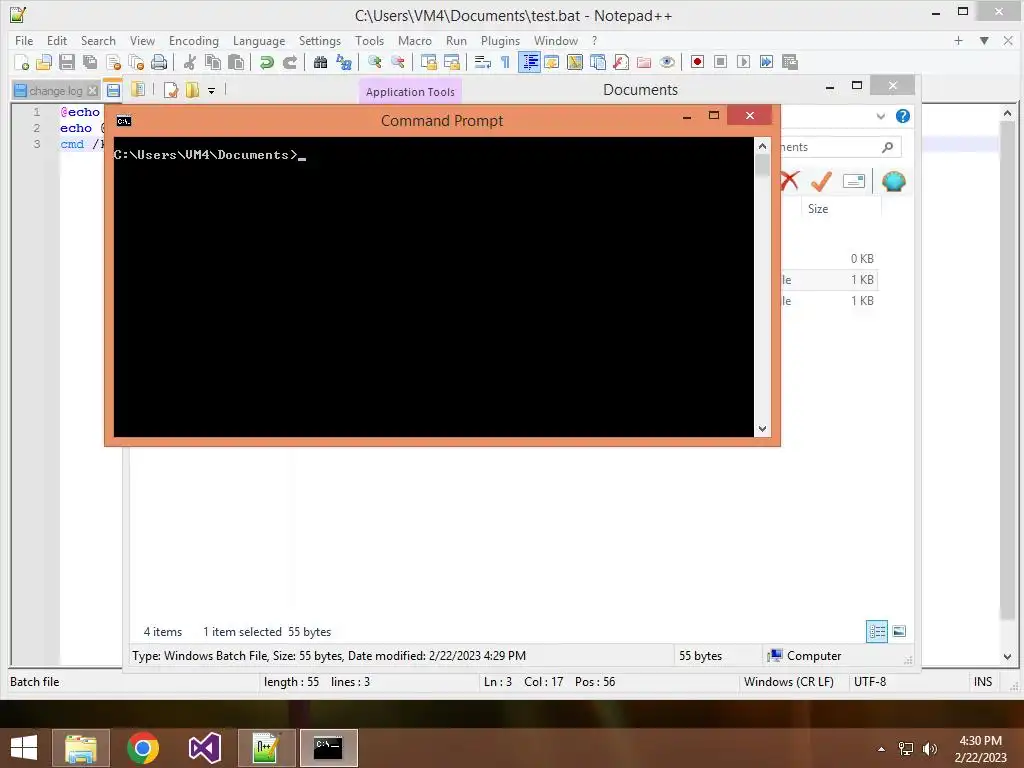Open the File menu in Notepad++
1024x768 pixels.
[x=24, y=40]
